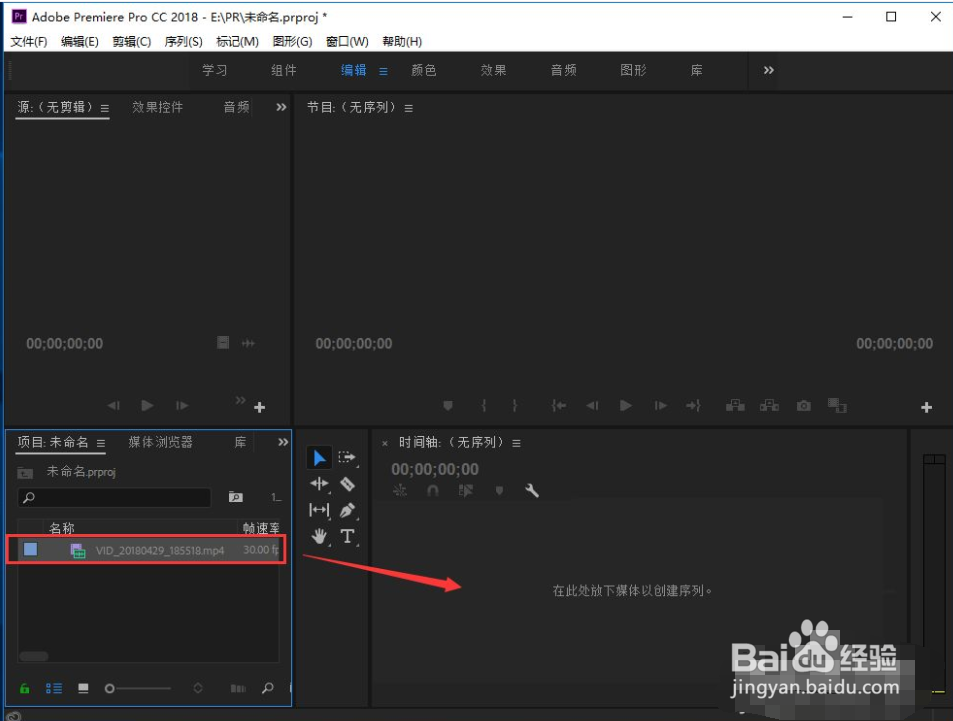Image resolution: width=953 pixels, height=721 pixels.
Task: Click the Project panel search field
Action: (114, 497)
